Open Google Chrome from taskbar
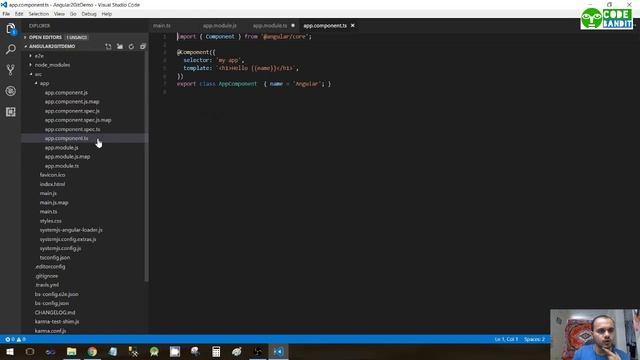Viewport: 640px width, 360px height. click(x=92, y=351)
